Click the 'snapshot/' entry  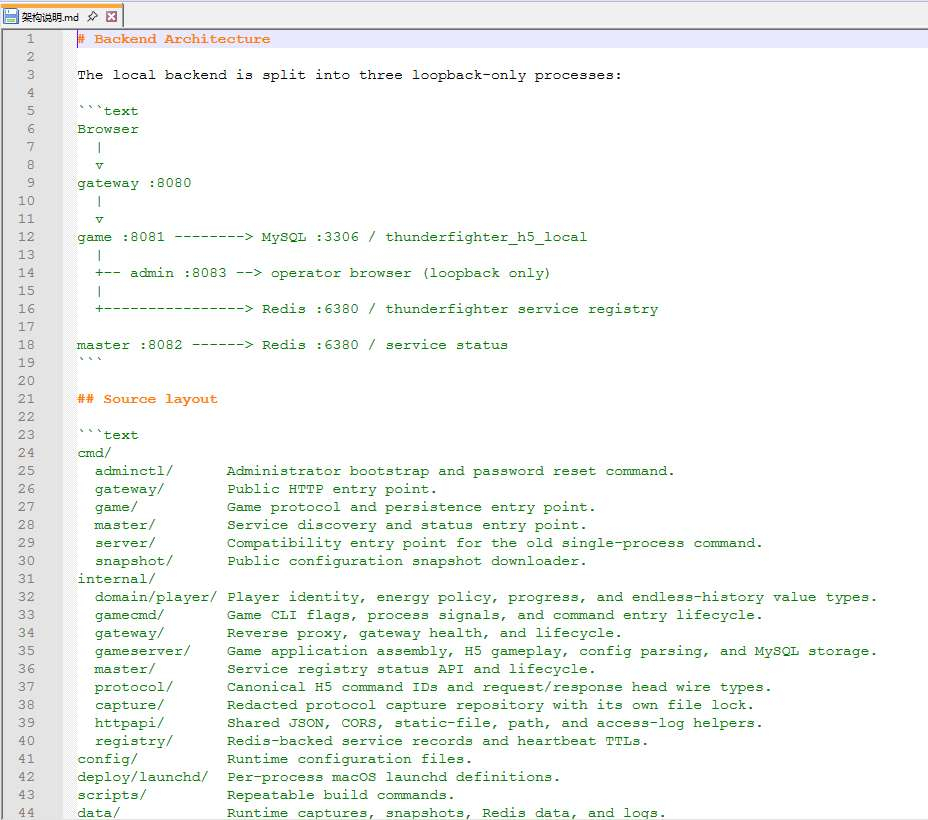(x=134, y=561)
